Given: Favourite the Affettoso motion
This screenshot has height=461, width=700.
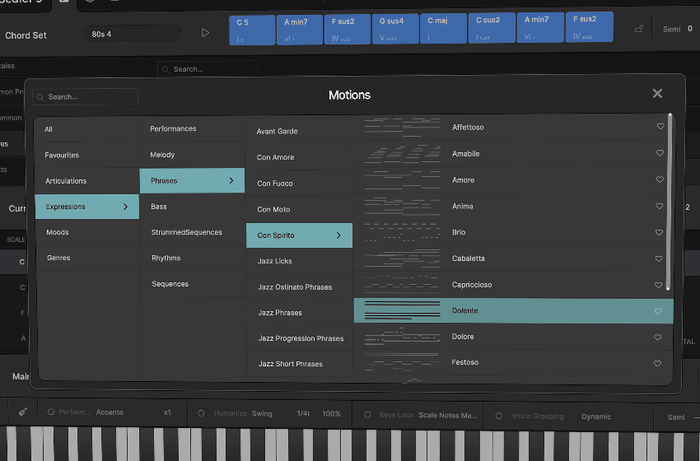Looking at the screenshot, I should (x=659, y=127).
